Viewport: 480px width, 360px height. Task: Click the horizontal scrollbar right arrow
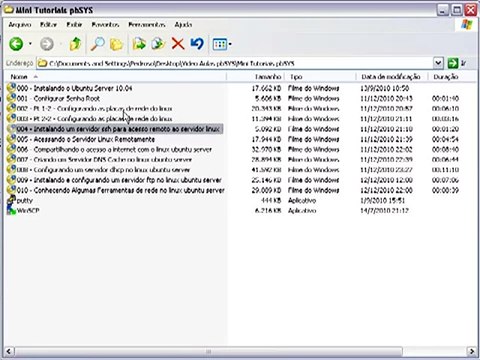pos(472,351)
